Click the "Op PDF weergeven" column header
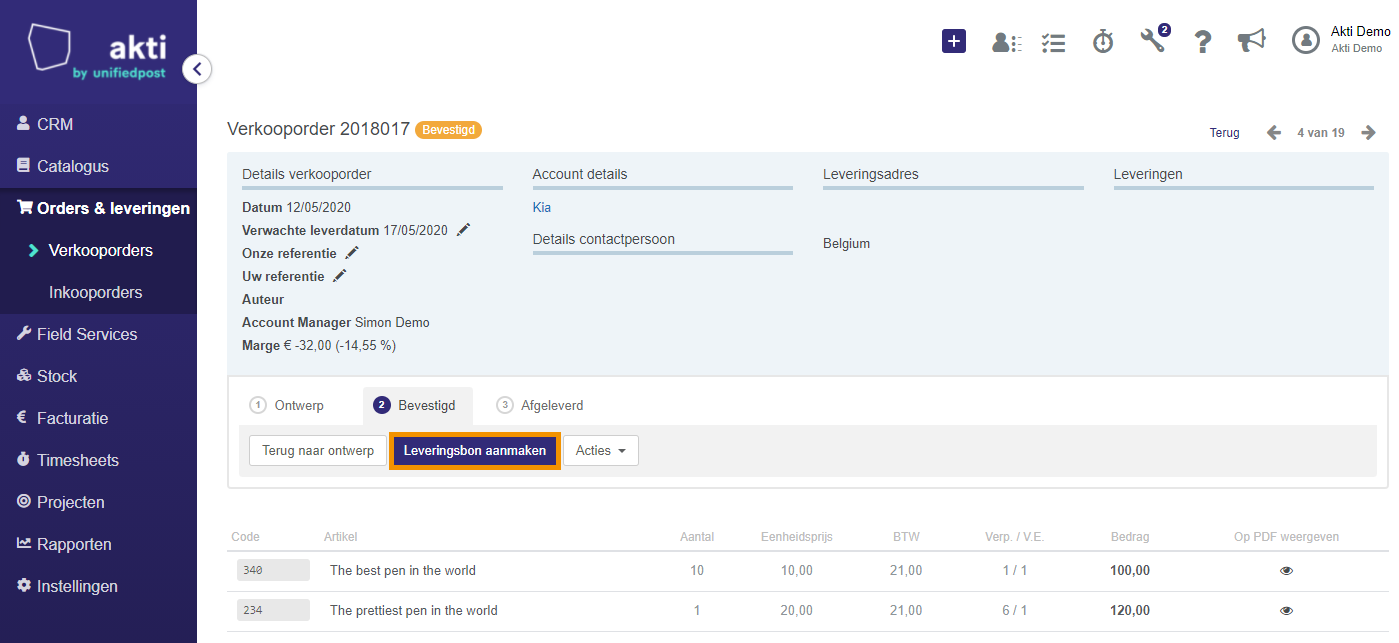The height and width of the screenshot is (643, 1399). coord(1286,537)
